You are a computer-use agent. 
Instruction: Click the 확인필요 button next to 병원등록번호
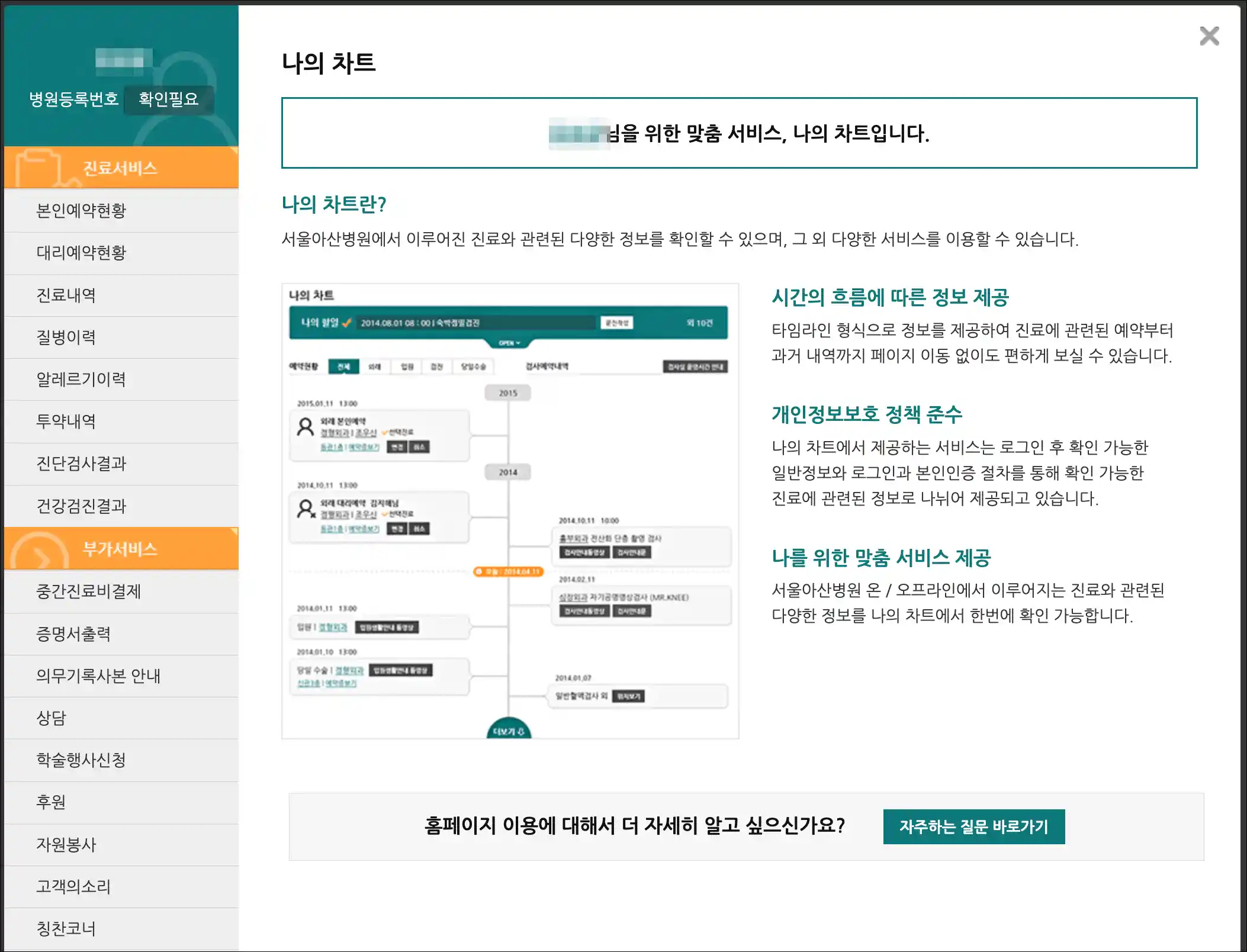coord(169,99)
